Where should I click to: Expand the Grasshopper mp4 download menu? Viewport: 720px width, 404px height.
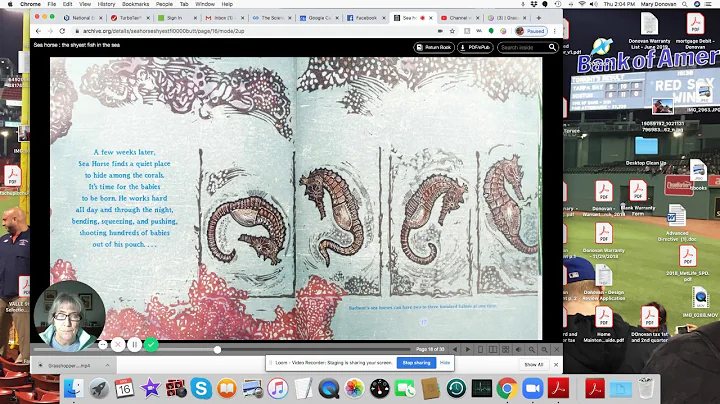coord(107,365)
